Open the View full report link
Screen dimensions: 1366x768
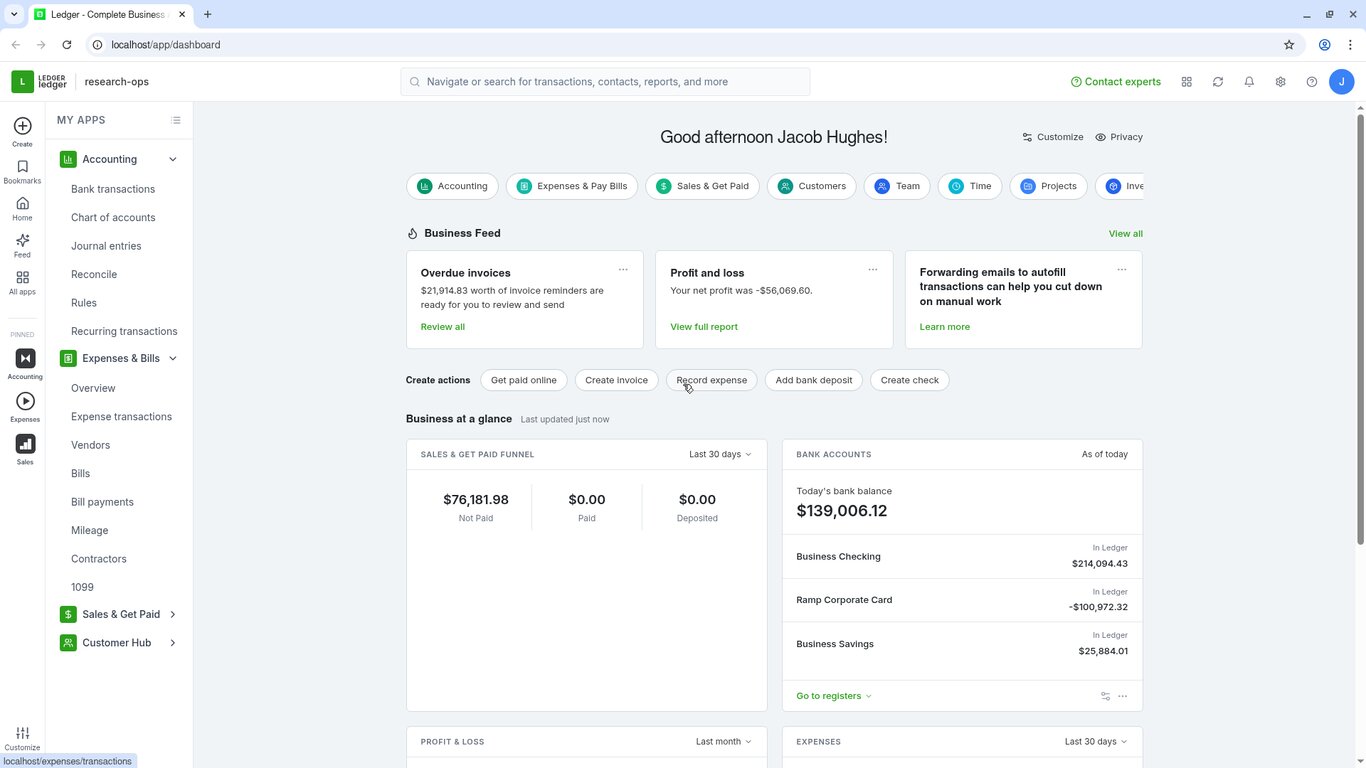click(x=704, y=327)
